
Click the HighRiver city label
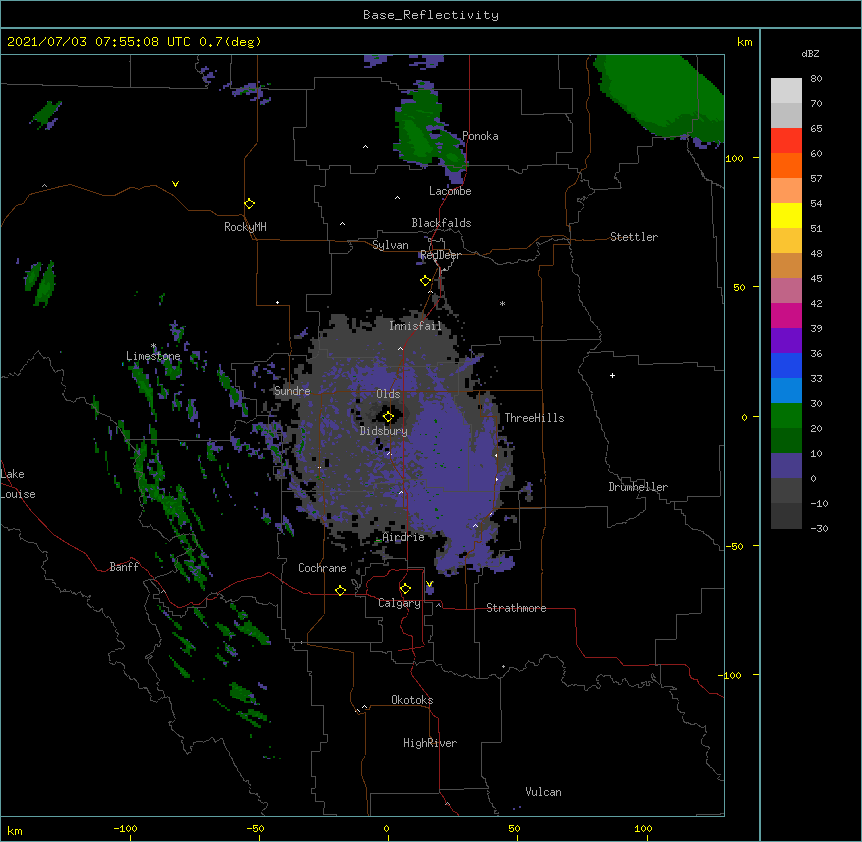pos(430,743)
